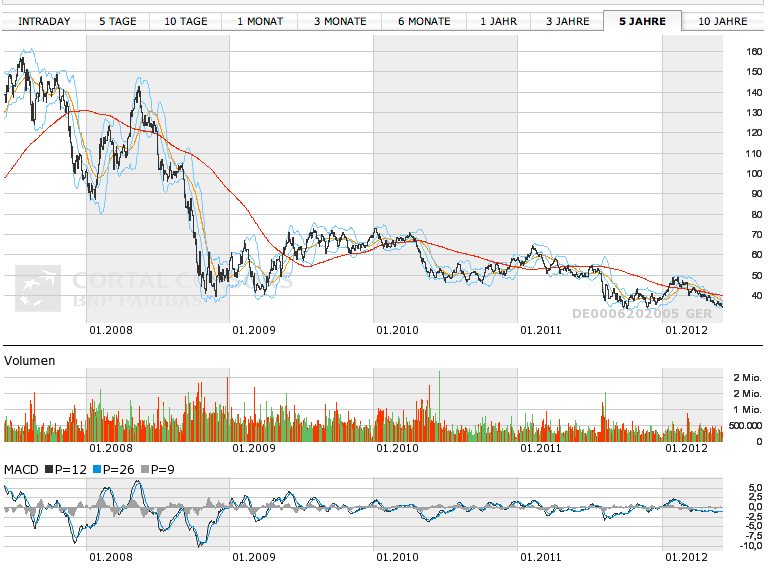This screenshot has width=768, height=569.
Task: Click the Volumen section label
Action: [x=30, y=360]
